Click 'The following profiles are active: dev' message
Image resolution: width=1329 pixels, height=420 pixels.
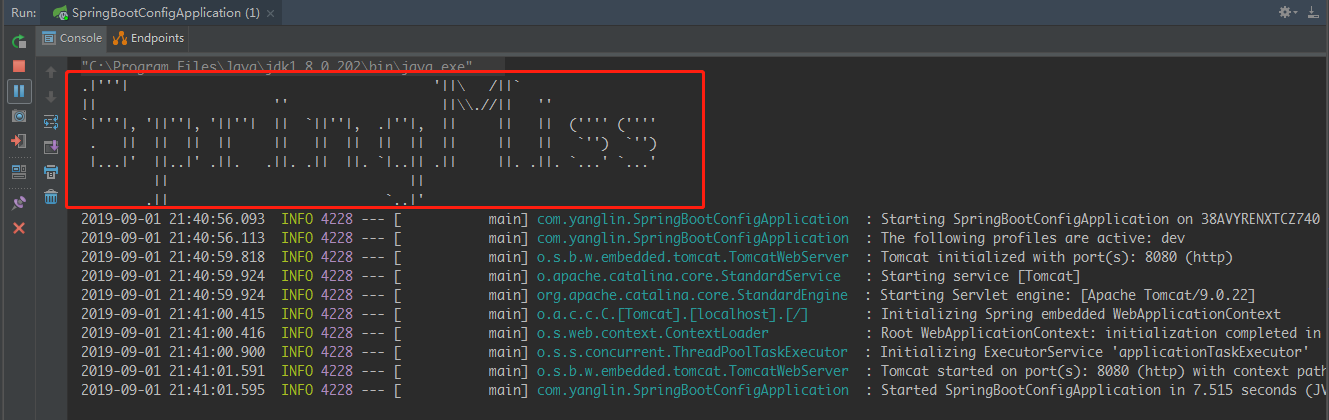click(x=1032, y=238)
